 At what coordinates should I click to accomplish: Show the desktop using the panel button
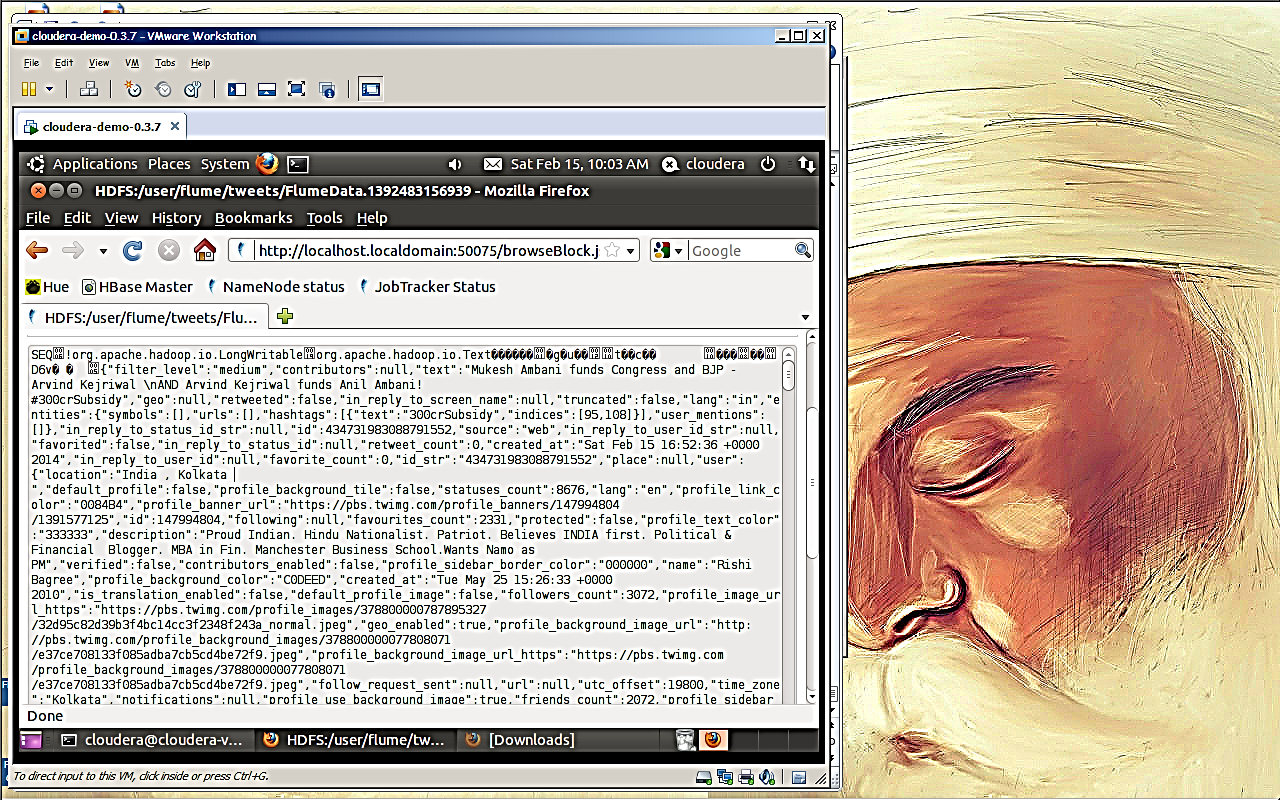[32, 740]
